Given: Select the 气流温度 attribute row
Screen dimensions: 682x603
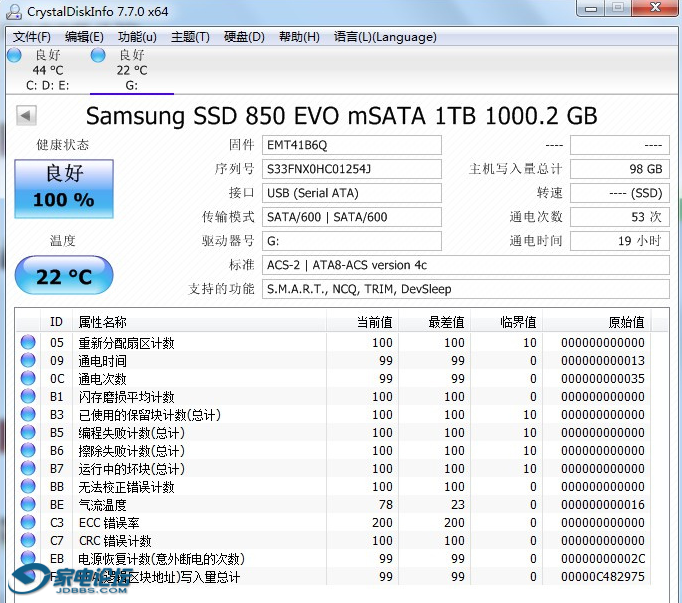Looking at the screenshot, I should coord(334,505).
